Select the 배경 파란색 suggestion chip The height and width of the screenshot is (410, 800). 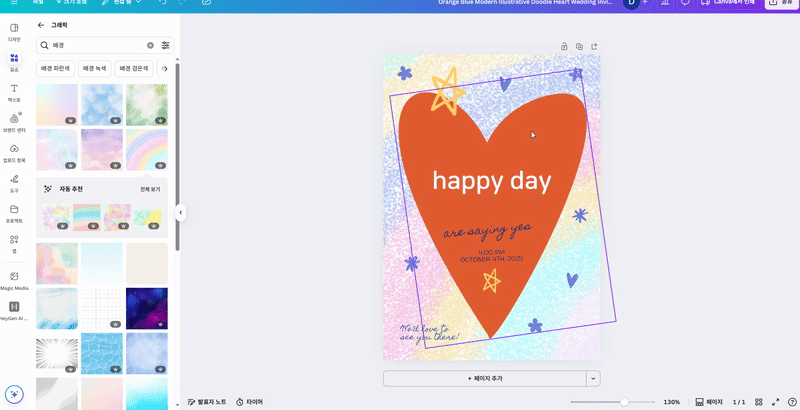[56, 68]
